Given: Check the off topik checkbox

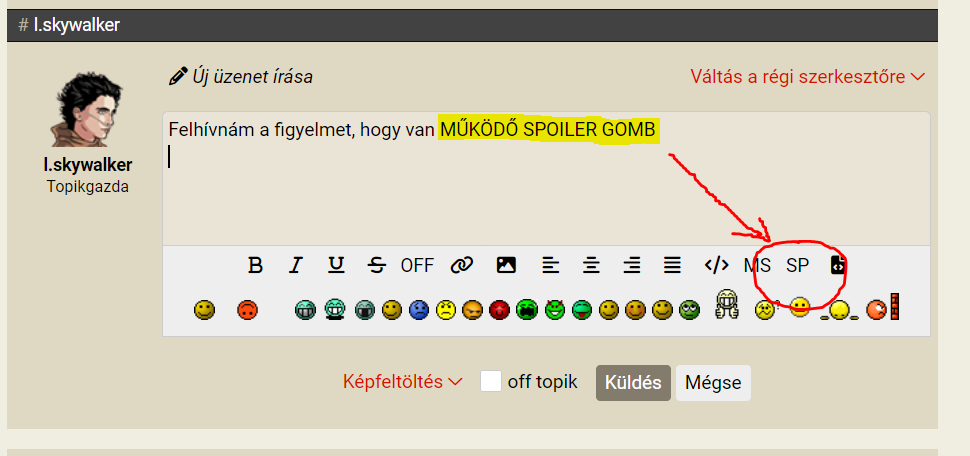Looking at the screenshot, I should click(491, 381).
